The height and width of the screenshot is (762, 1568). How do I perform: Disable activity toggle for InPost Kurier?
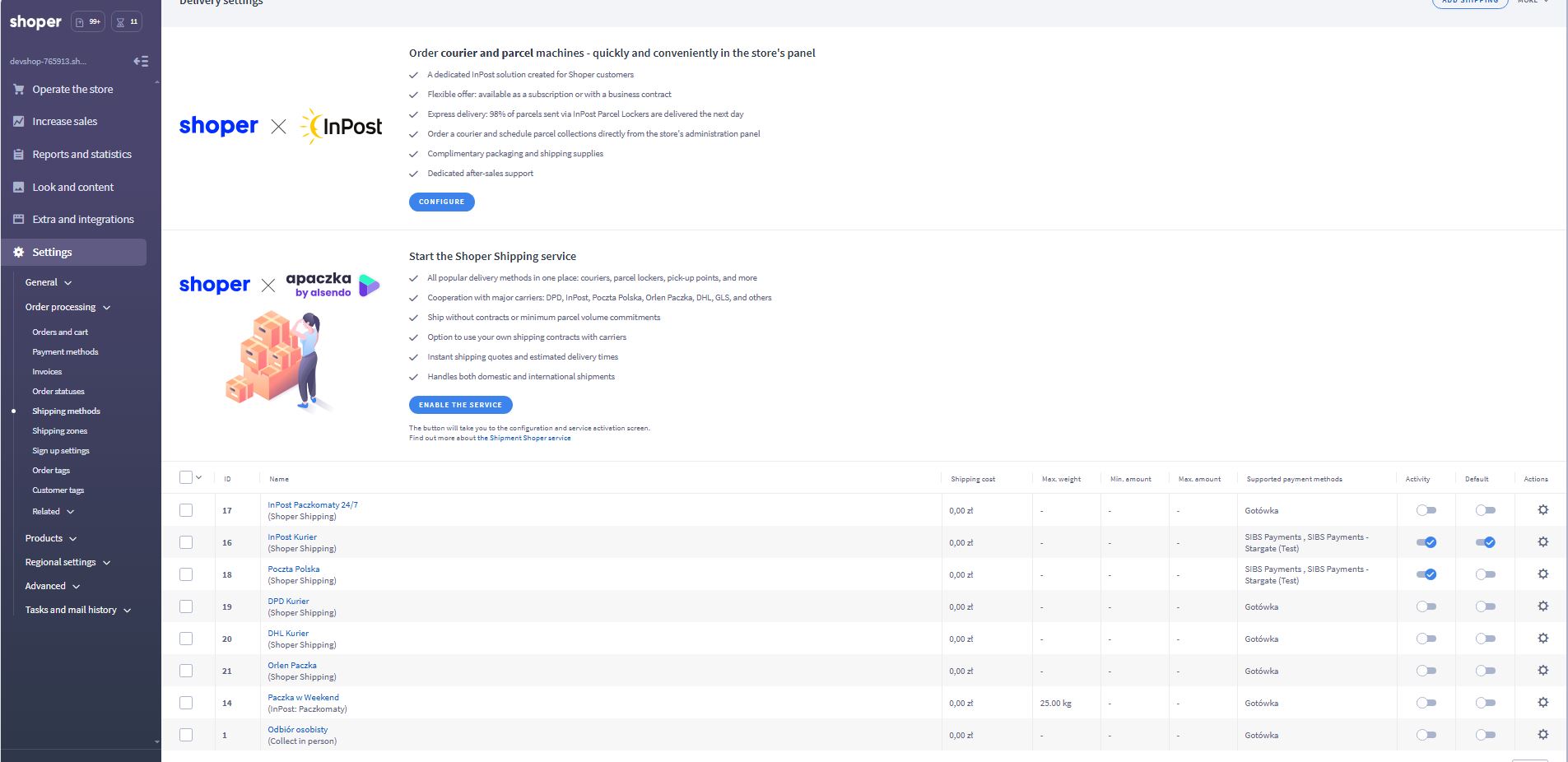(1426, 542)
